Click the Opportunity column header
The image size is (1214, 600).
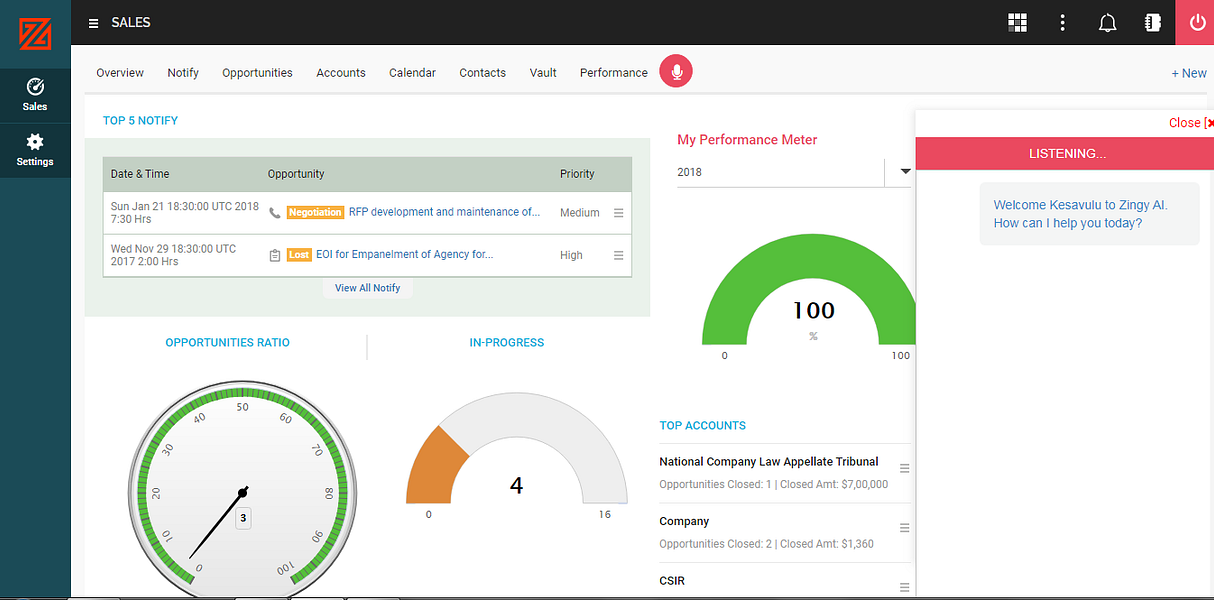[296, 174]
